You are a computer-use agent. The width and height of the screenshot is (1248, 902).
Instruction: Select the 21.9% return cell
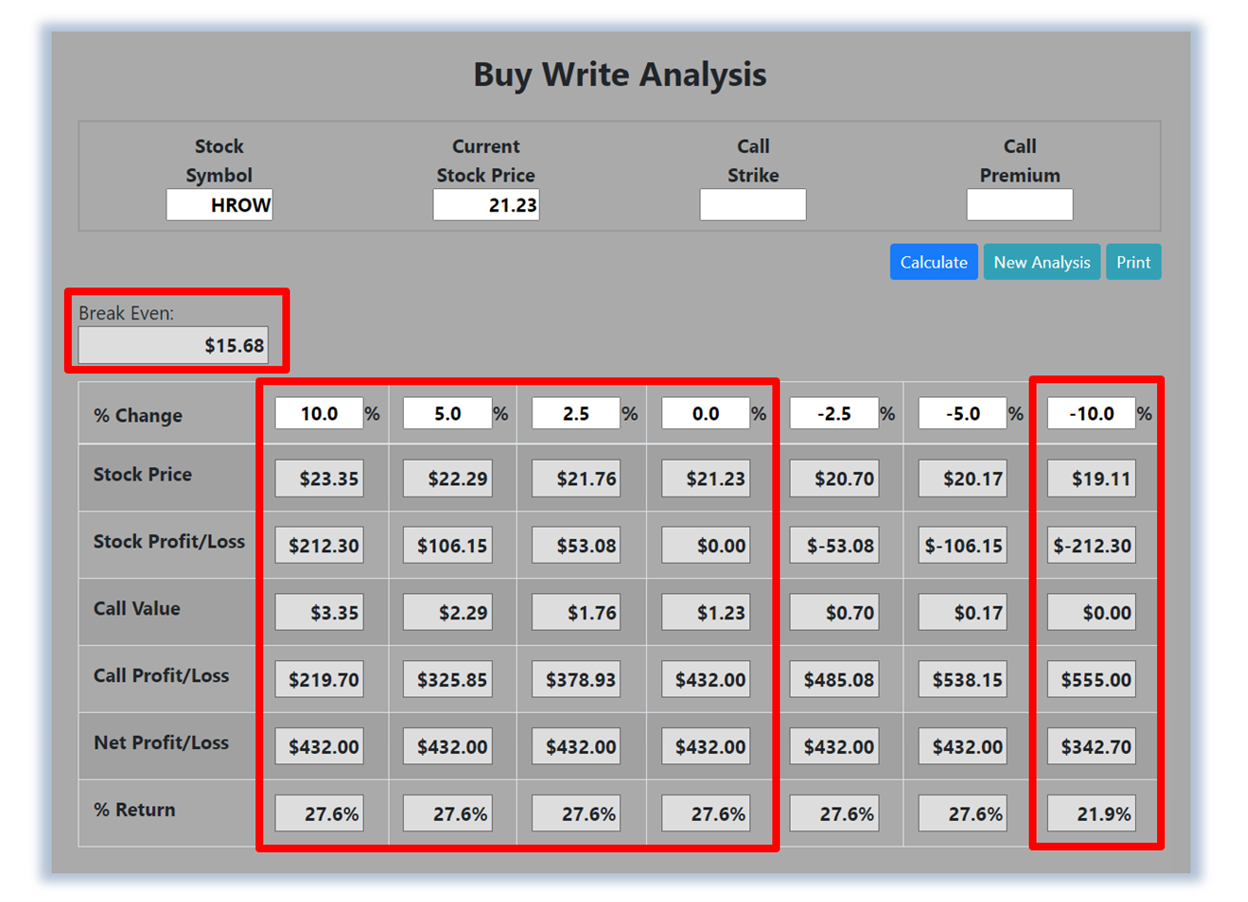point(1091,814)
